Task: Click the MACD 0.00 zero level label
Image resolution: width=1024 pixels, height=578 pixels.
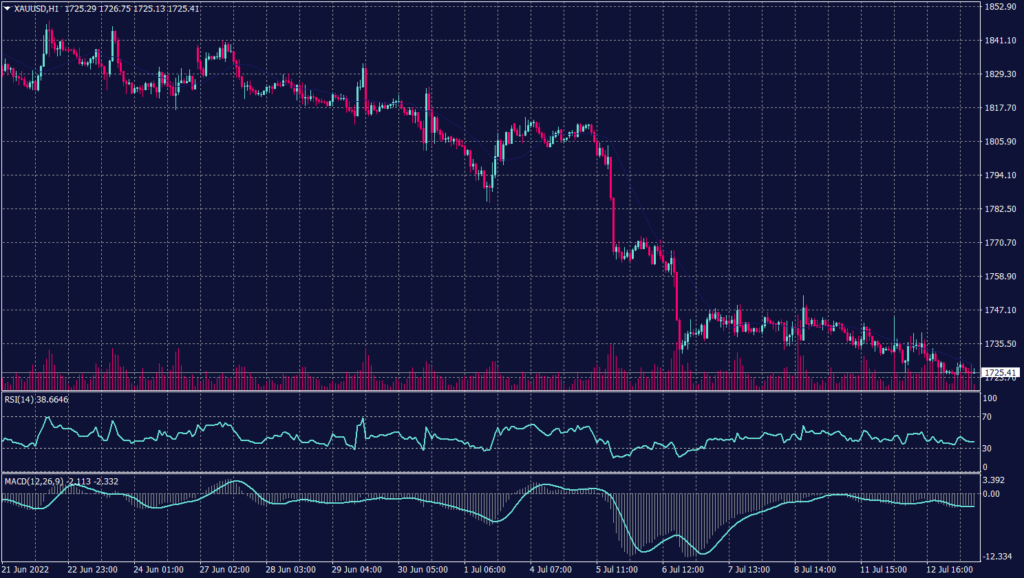Action: click(x=990, y=493)
